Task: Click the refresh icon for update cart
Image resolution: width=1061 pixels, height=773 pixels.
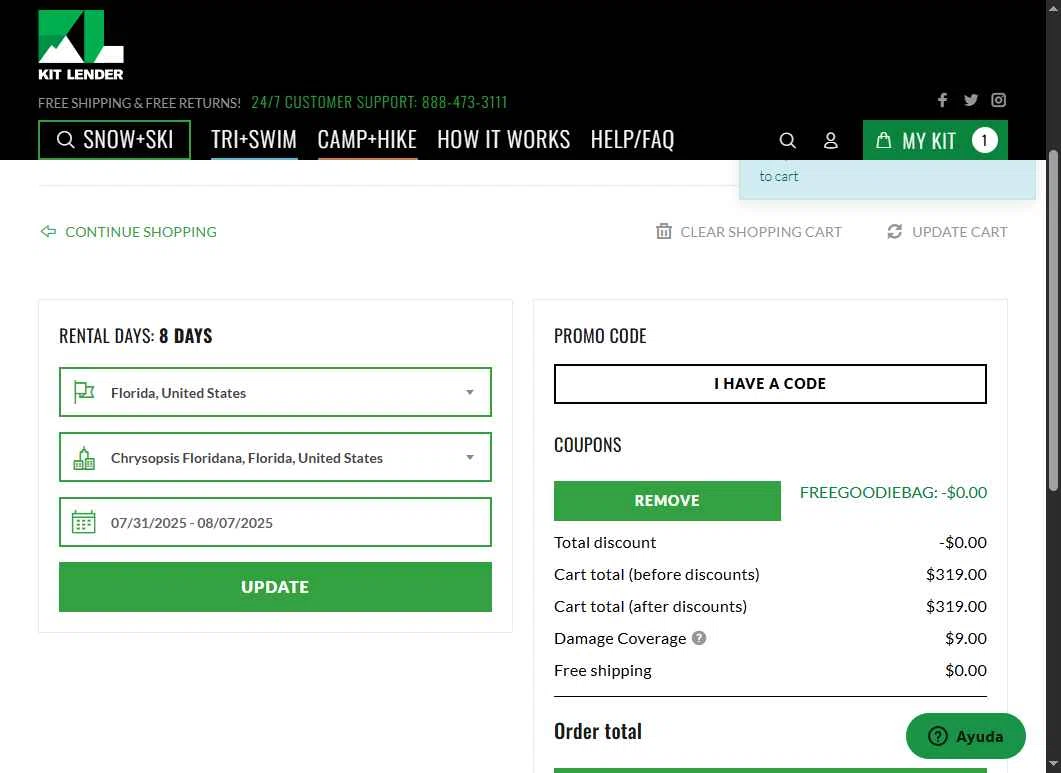Action: (895, 231)
